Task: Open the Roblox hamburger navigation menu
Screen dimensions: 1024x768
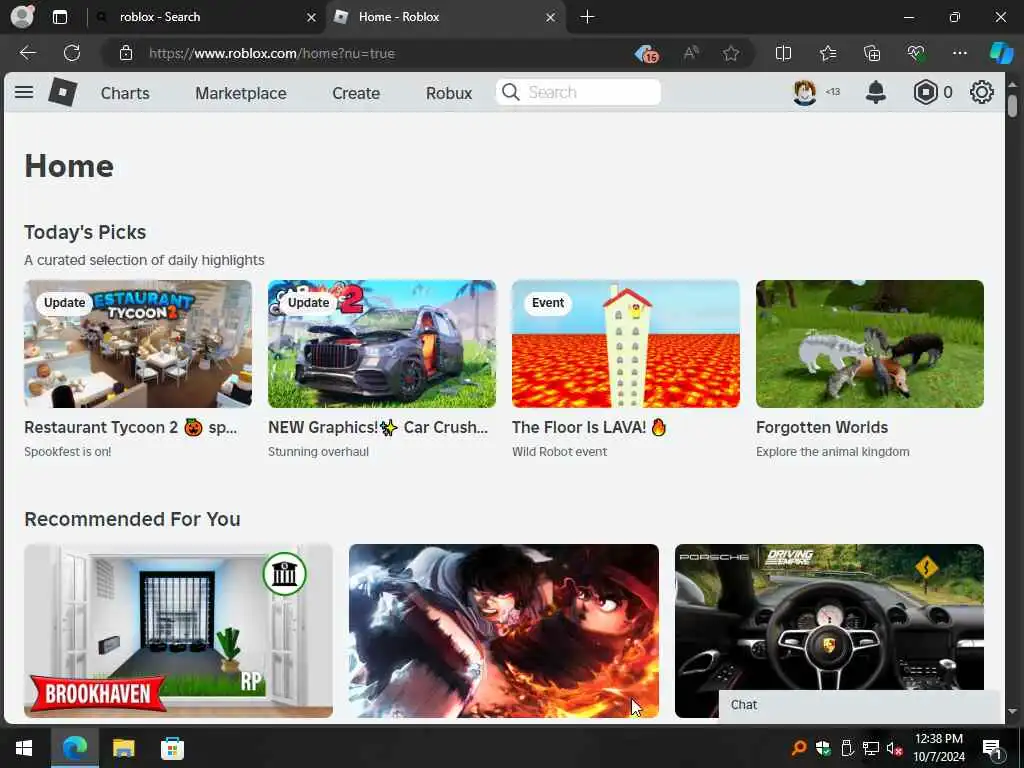Action: (24, 92)
